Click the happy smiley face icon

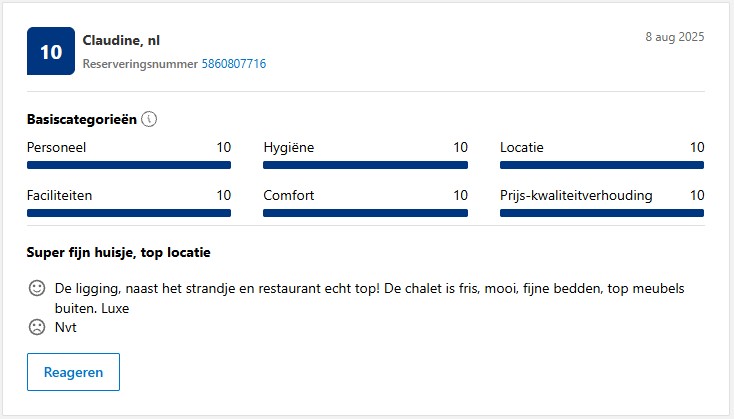[x=37, y=288]
